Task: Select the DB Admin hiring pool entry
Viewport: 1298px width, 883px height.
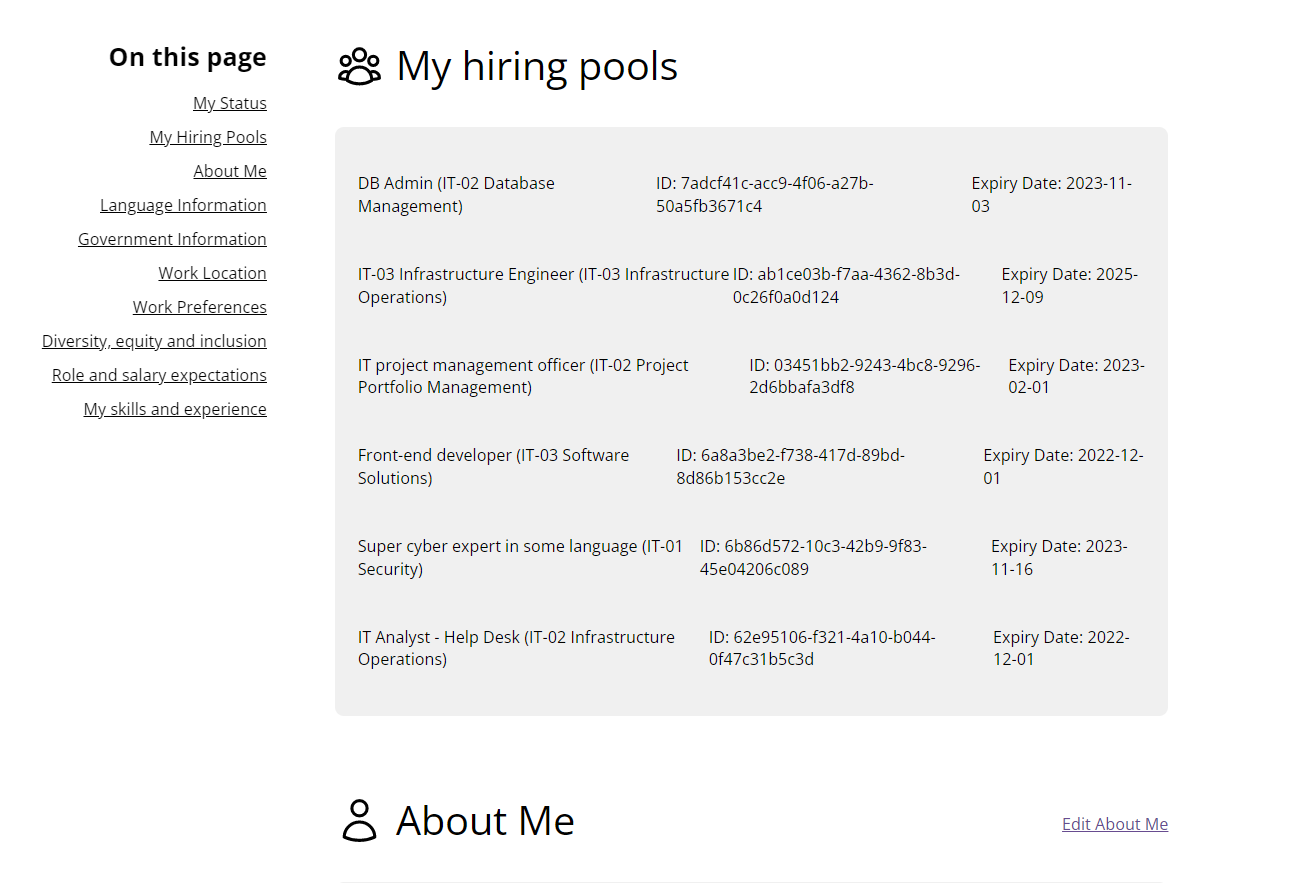Action: coord(456,194)
